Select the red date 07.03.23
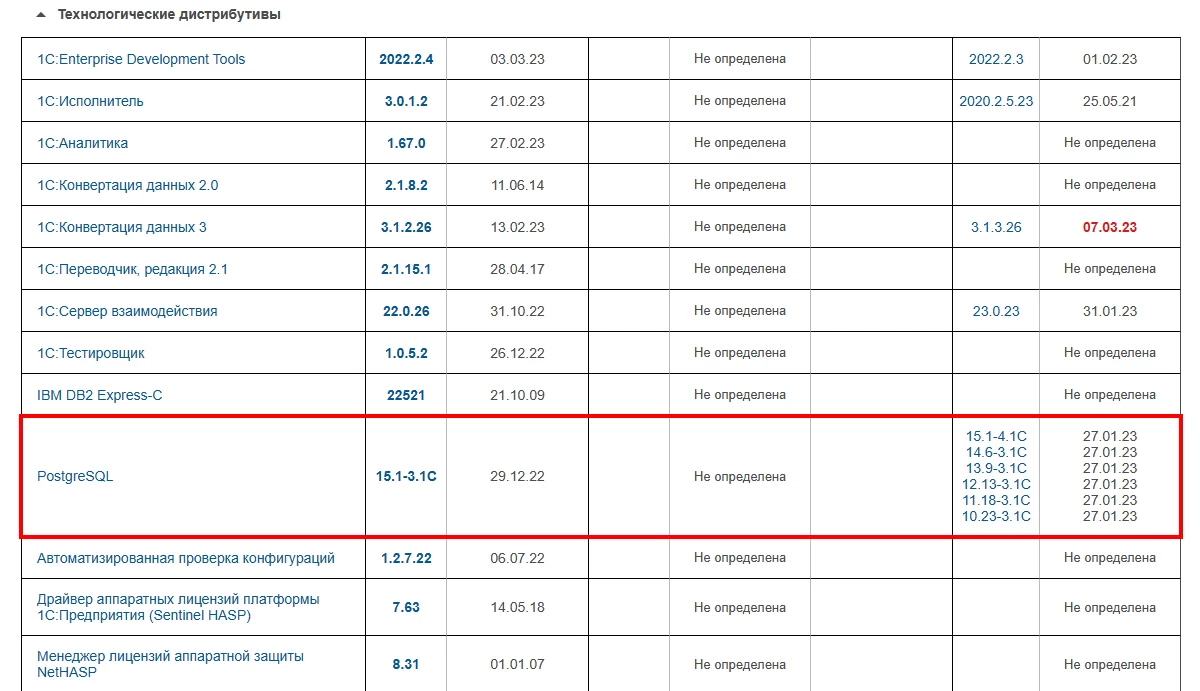The image size is (1200, 691). [1110, 227]
